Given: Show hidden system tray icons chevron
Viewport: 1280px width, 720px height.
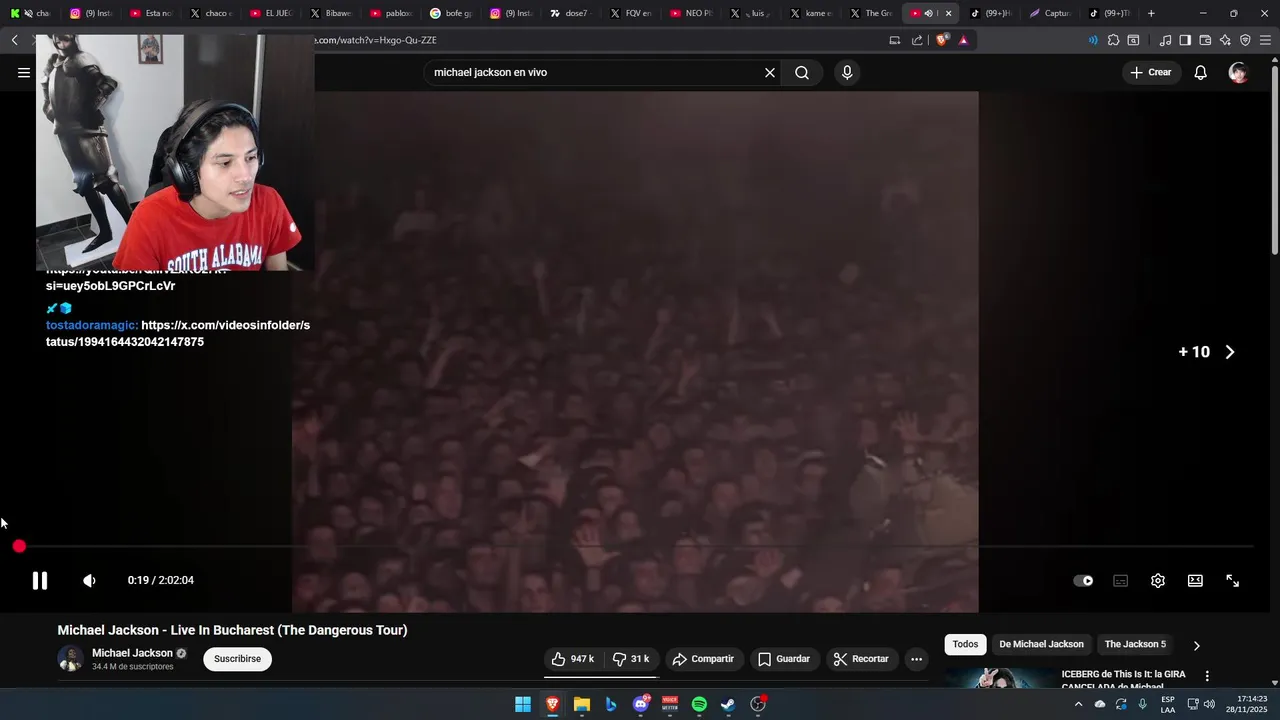Looking at the screenshot, I should click(x=1078, y=704).
